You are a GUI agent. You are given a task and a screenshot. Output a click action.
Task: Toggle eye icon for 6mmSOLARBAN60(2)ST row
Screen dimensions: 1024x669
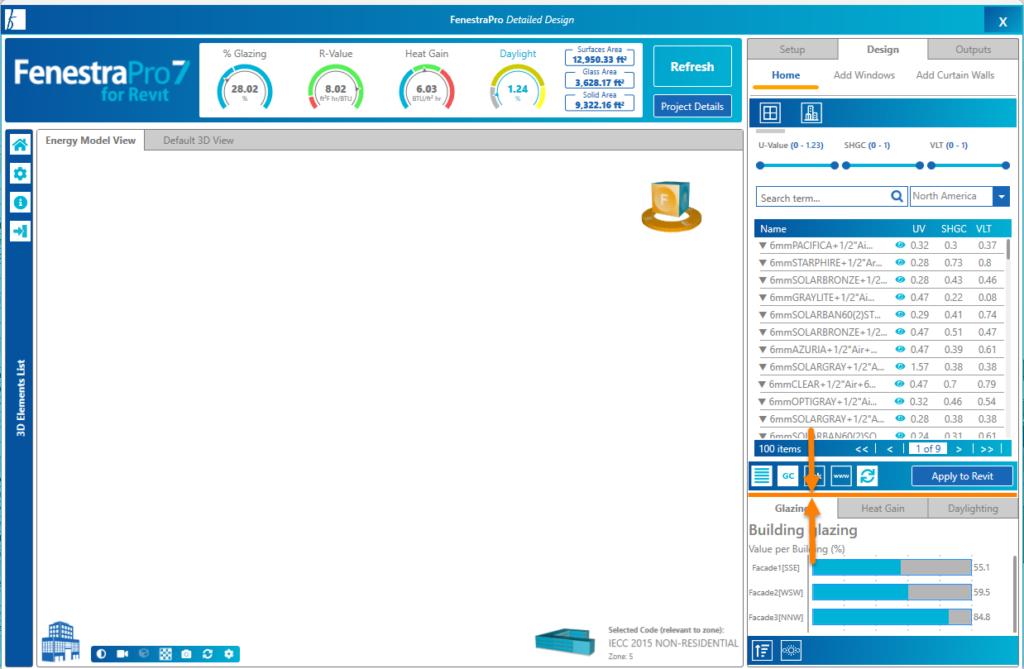click(900, 314)
